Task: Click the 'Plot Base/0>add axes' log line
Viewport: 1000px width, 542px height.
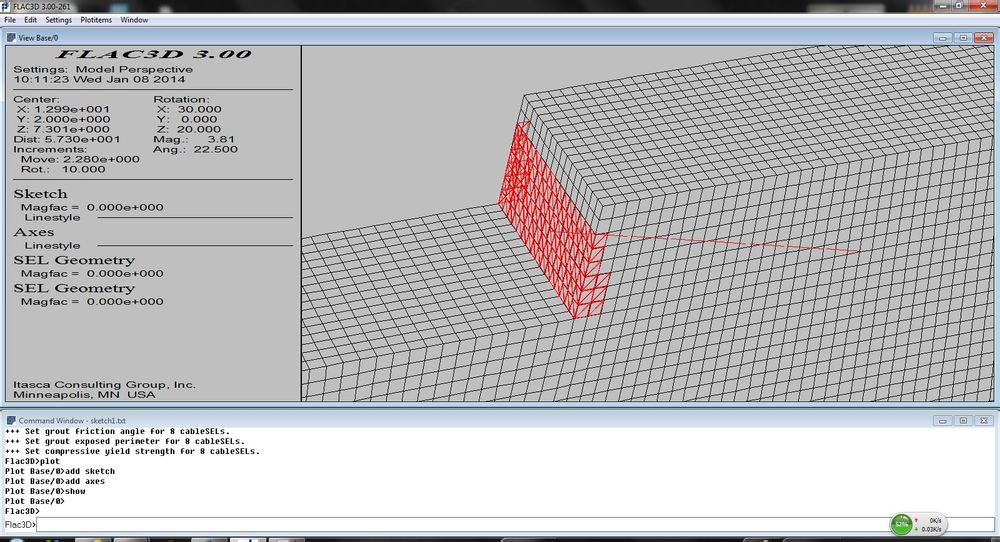Action: click(55, 481)
